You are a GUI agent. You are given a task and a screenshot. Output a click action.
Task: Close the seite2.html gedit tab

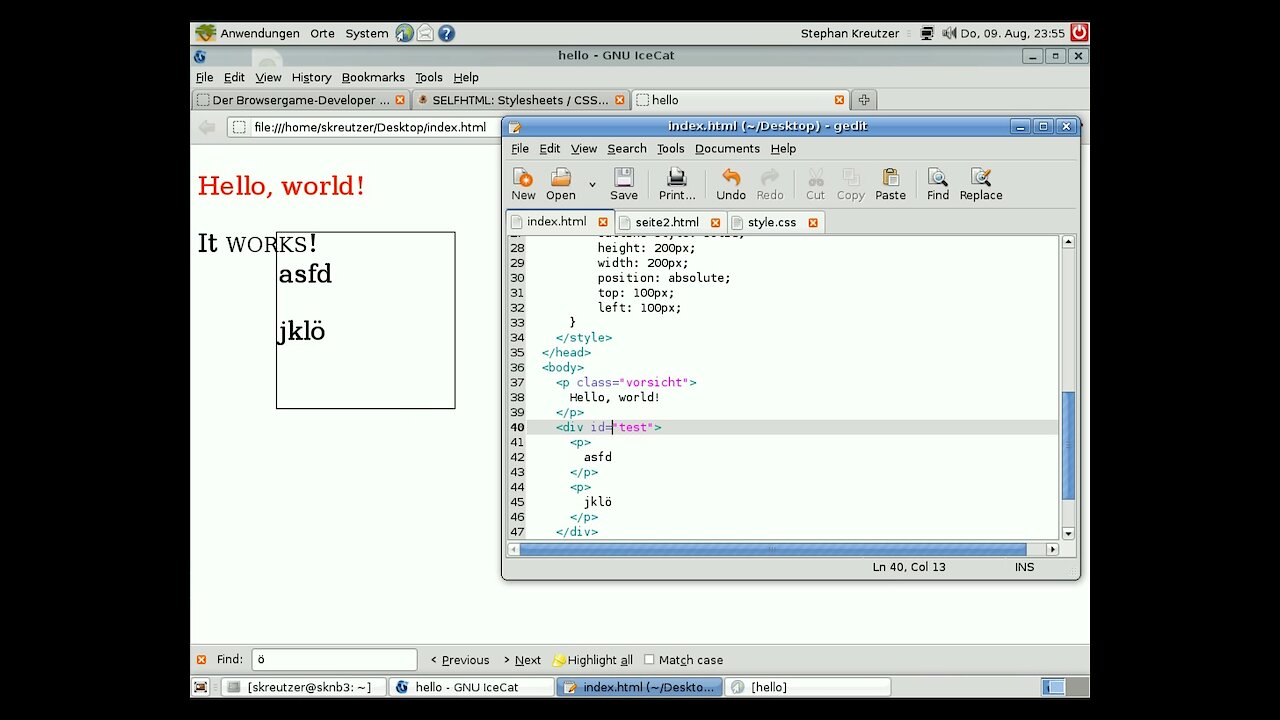tap(715, 222)
